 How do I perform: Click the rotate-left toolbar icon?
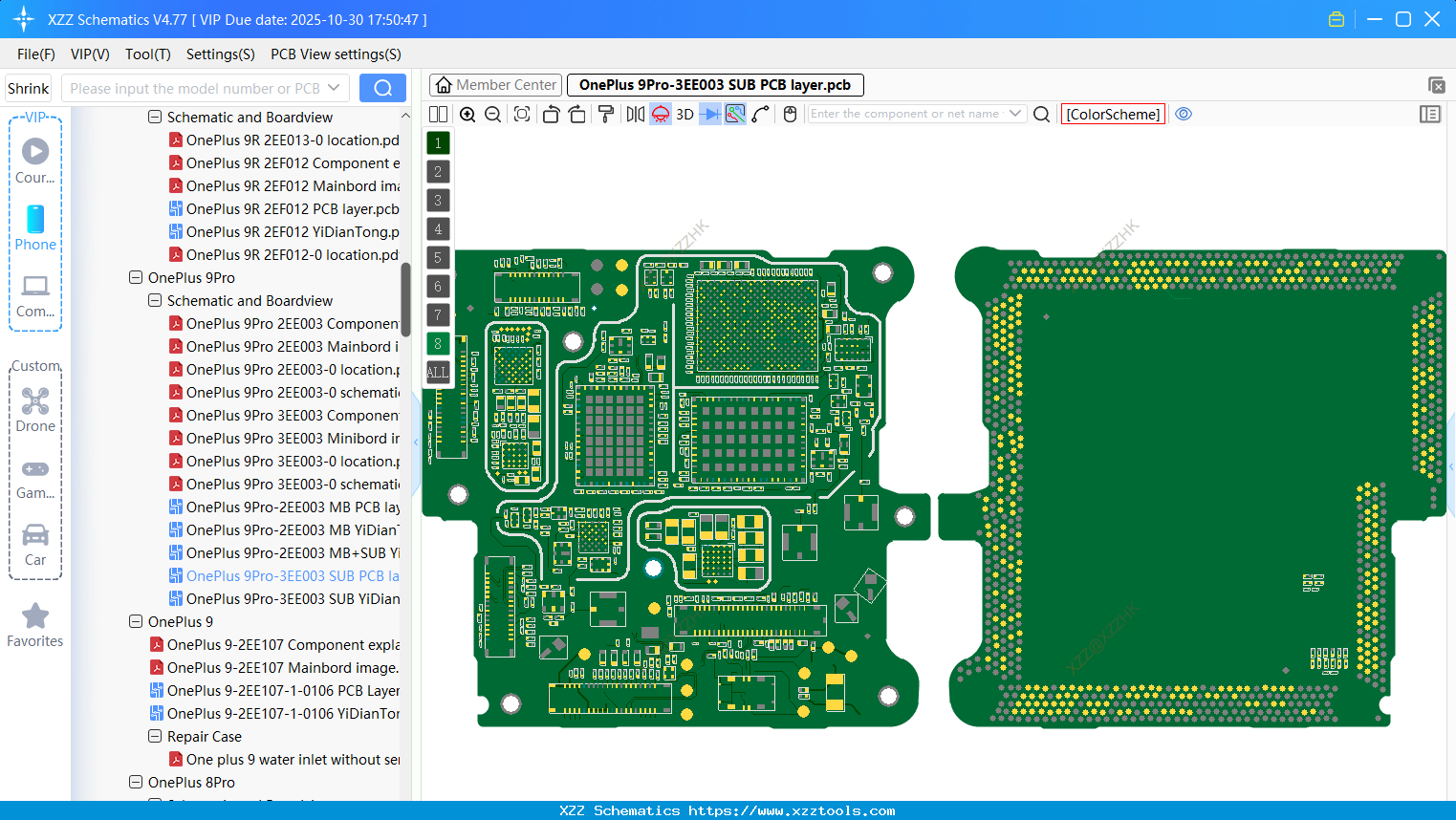click(x=551, y=114)
